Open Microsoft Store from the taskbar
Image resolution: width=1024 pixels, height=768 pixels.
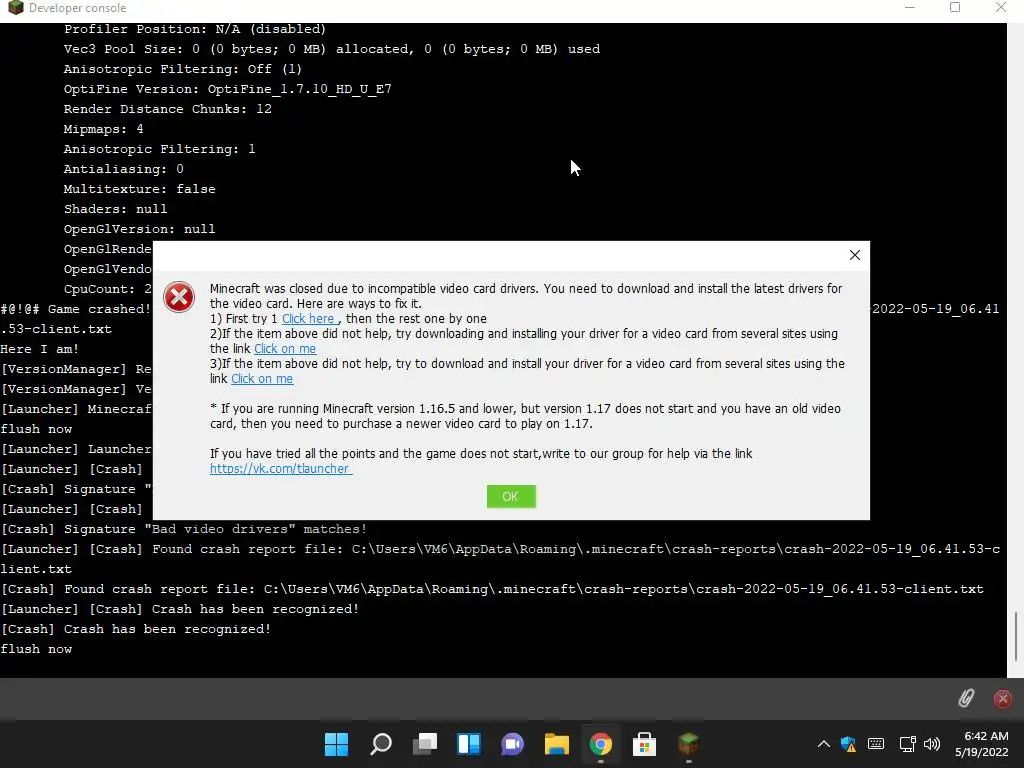(x=644, y=744)
